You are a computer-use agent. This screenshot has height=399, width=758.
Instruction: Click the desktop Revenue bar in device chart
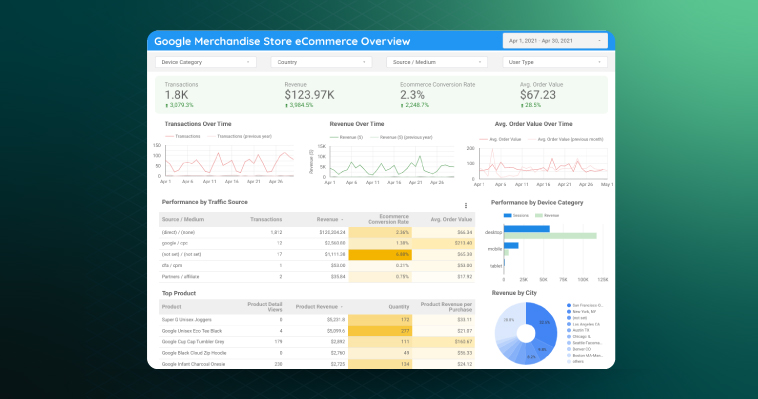pyautogui.click(x=550, y=236)
